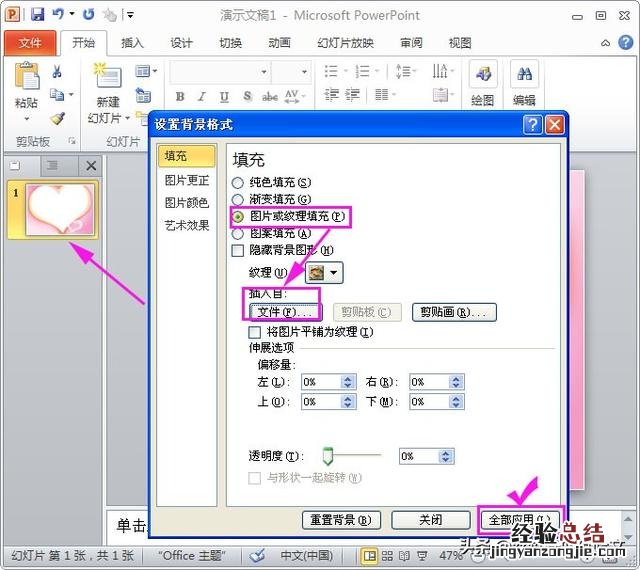Check tile picture as texture (将图片平铺为纹理)
The width and height of the screenshot is (640, 570).
pyautogui.click(x=255, y=332)
